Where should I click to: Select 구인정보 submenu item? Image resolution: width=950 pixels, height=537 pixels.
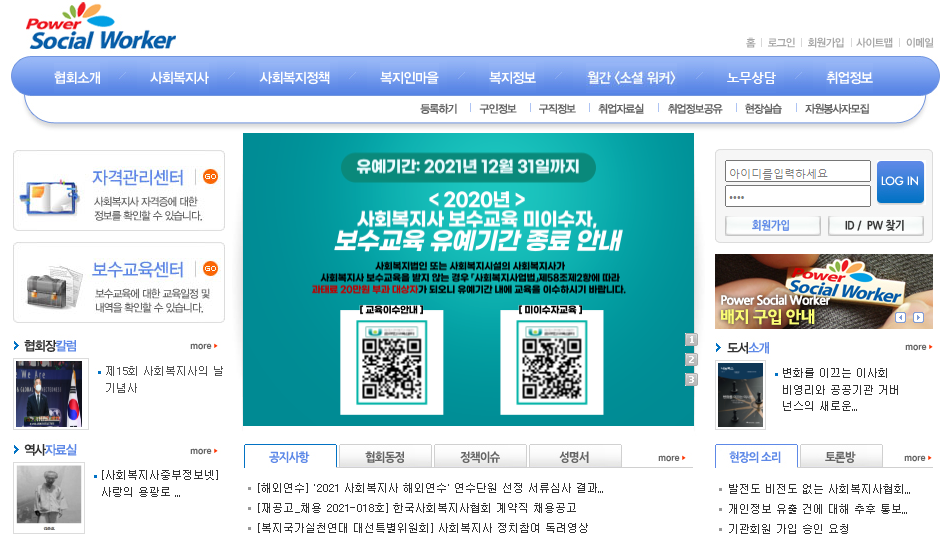[497, 108]
